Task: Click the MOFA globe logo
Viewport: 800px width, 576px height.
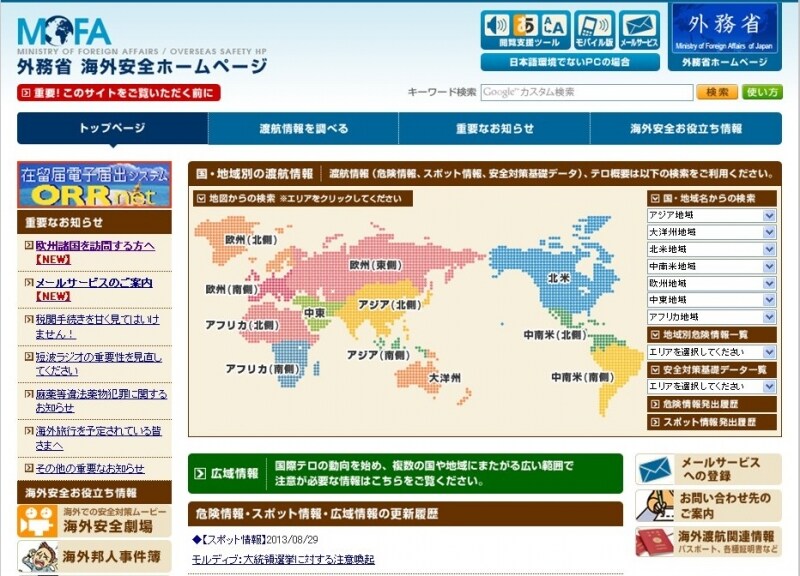Action: 64,31
